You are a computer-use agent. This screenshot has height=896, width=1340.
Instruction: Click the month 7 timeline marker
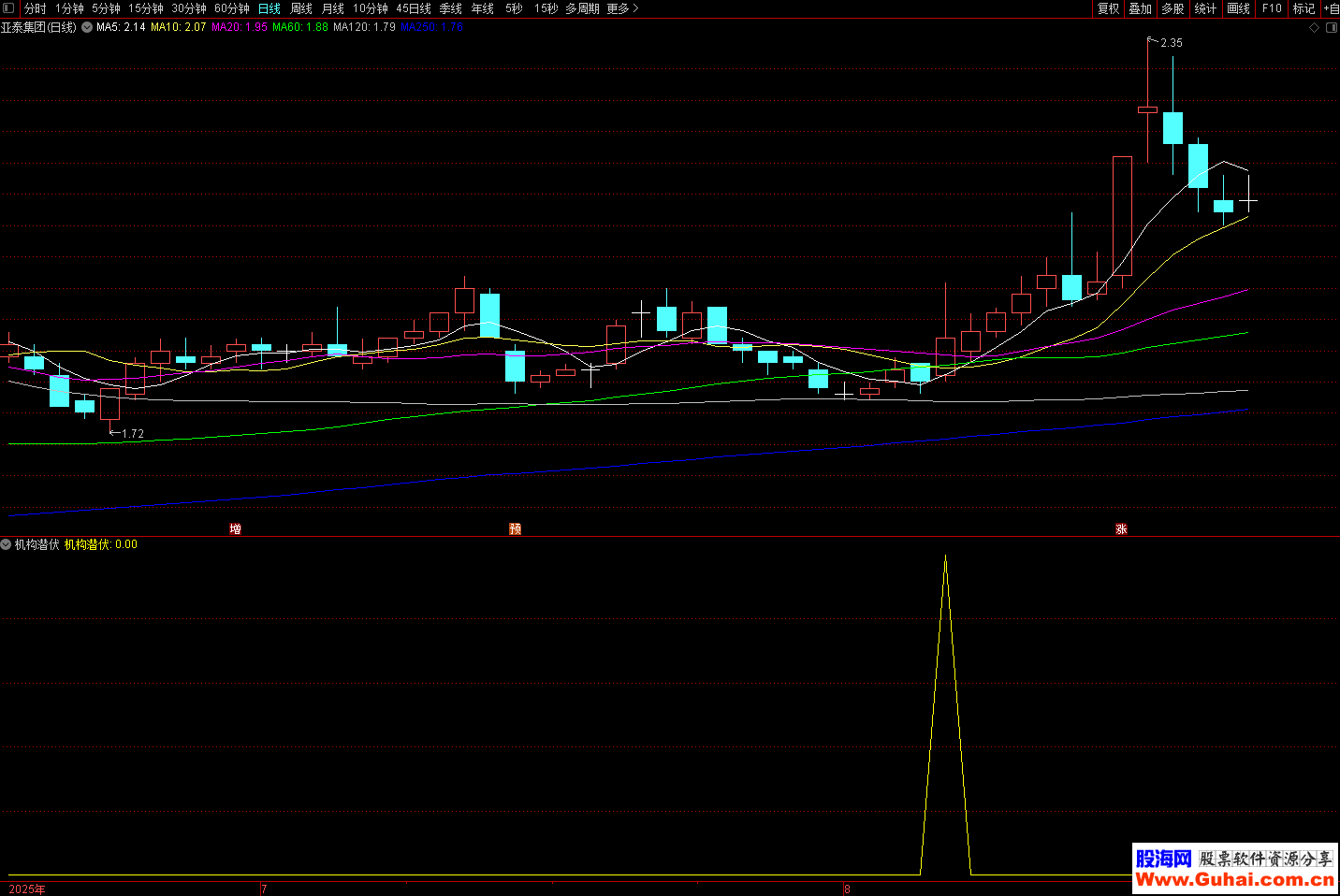[265, 889]
